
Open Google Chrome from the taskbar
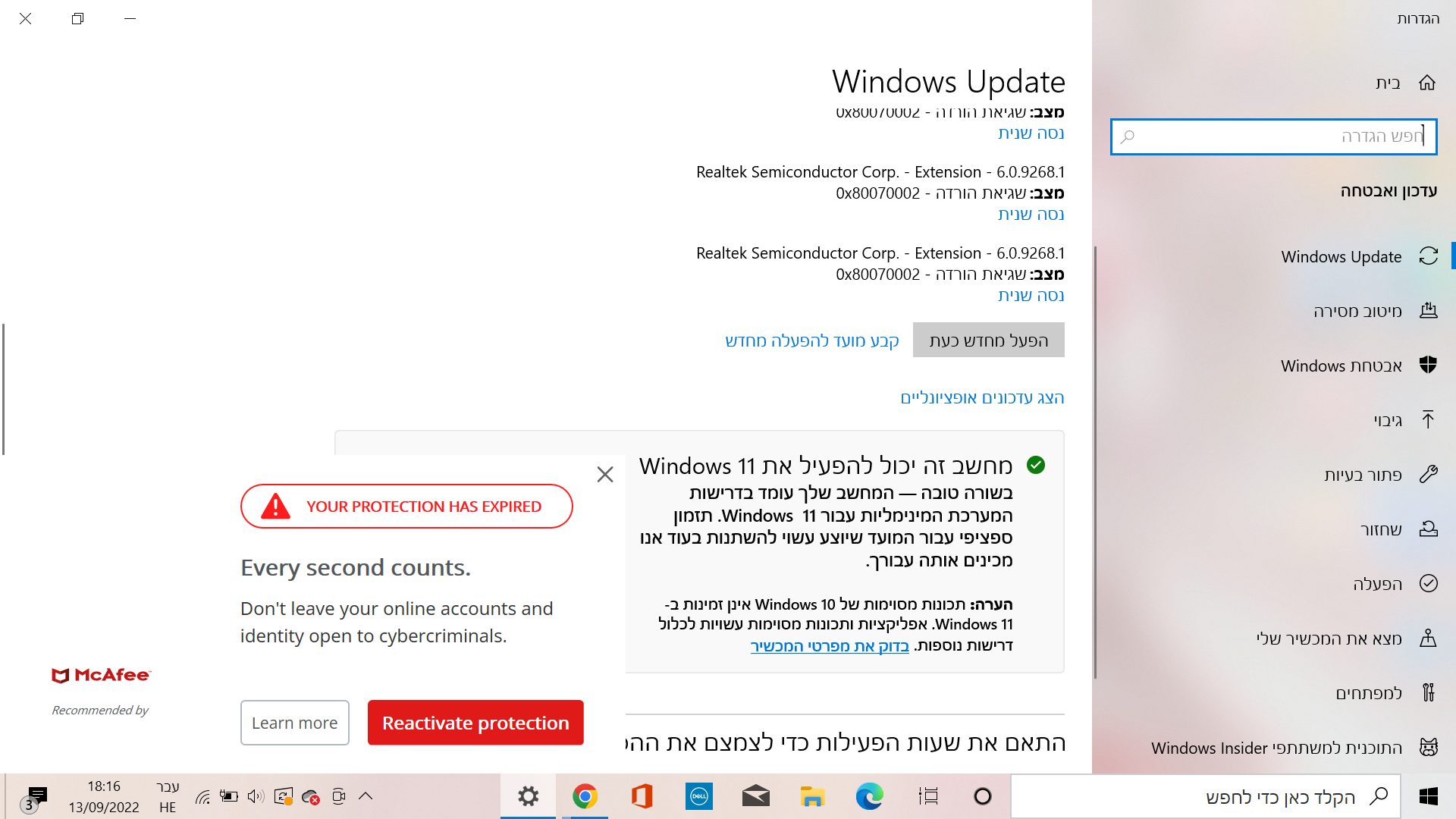(585, 796)
